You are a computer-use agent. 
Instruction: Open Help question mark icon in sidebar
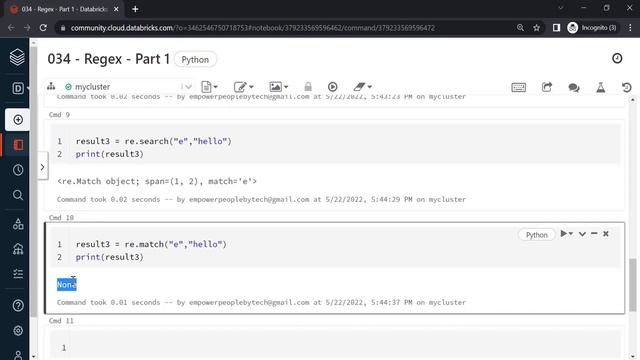pos(18,305)
